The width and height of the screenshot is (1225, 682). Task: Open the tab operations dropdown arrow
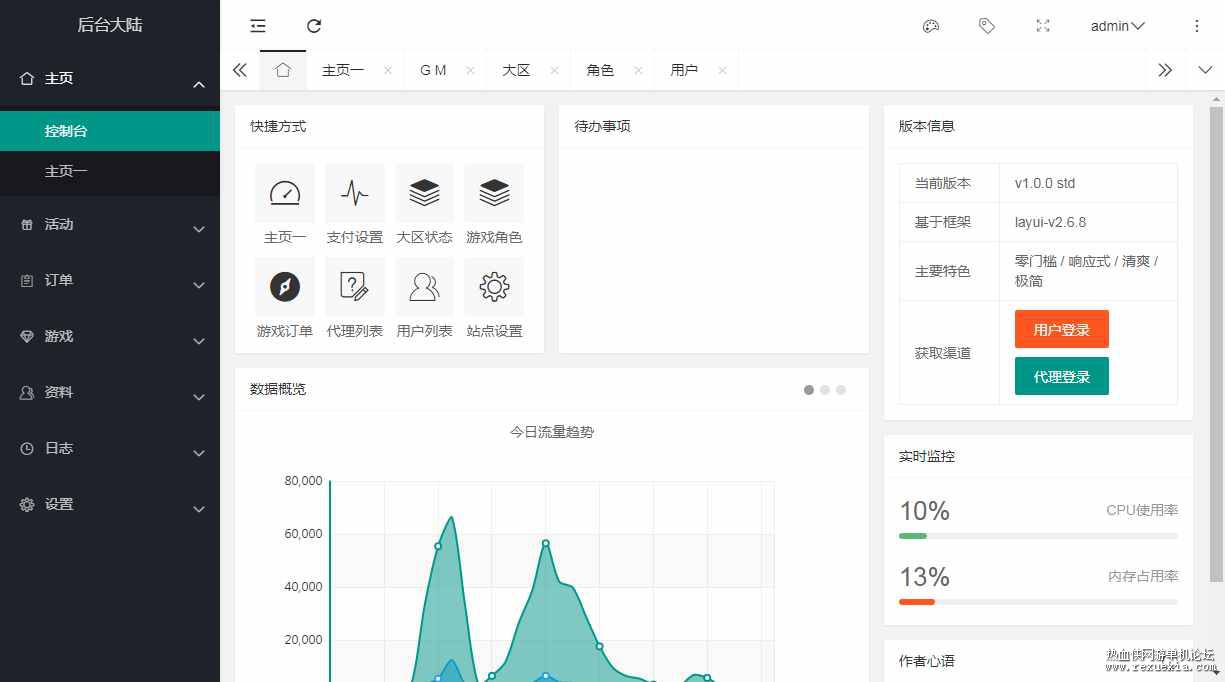pos(1205,70)
